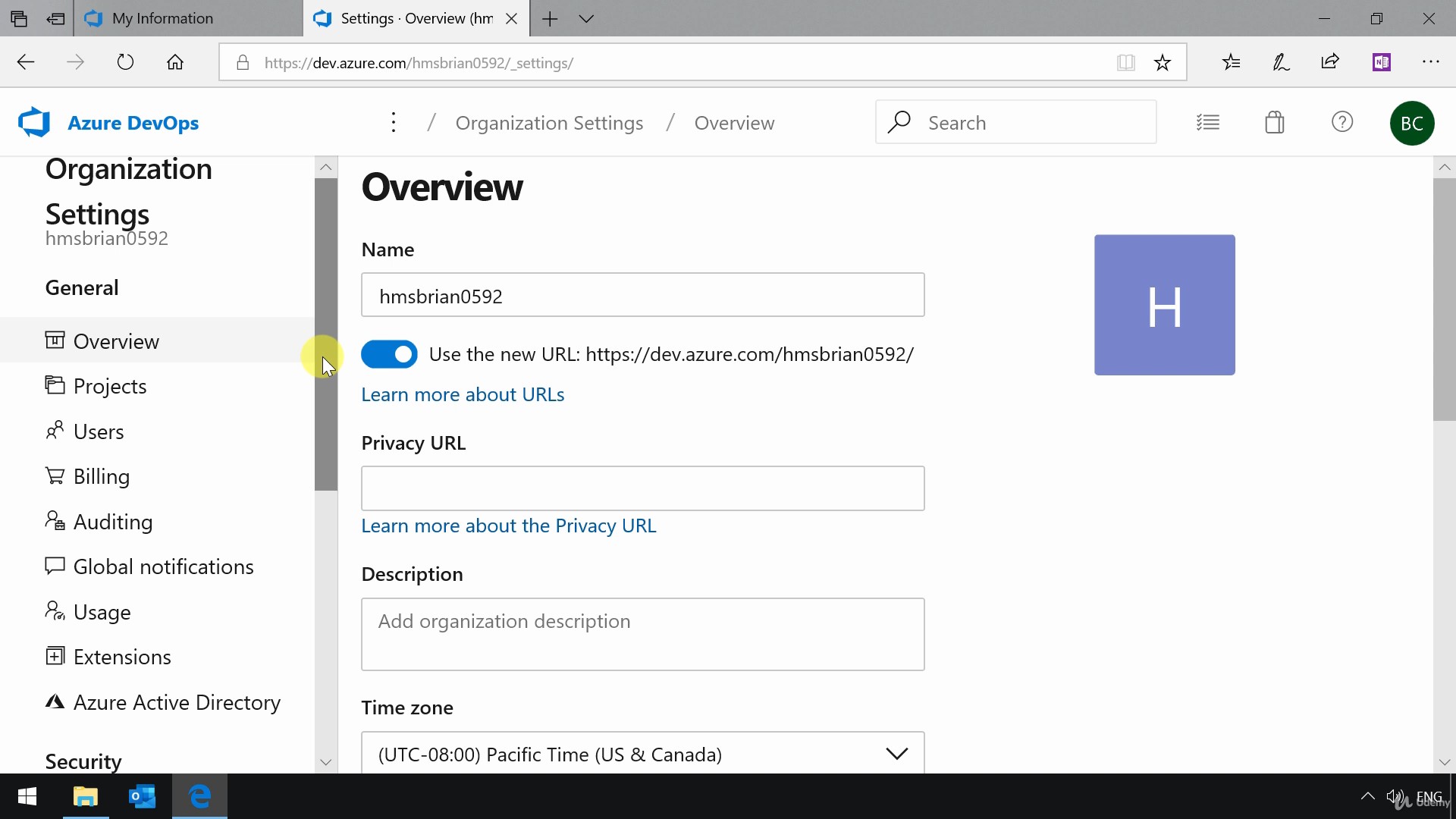Go back with browser back arrow
1456x819 pixels.
(26, 62)
